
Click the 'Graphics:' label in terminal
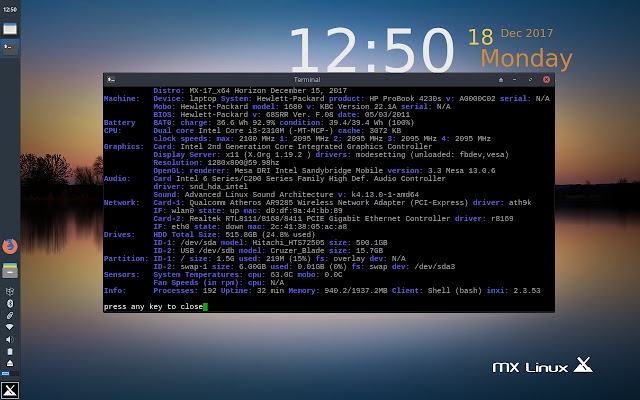pyautogui.click(x=124, y=147)
